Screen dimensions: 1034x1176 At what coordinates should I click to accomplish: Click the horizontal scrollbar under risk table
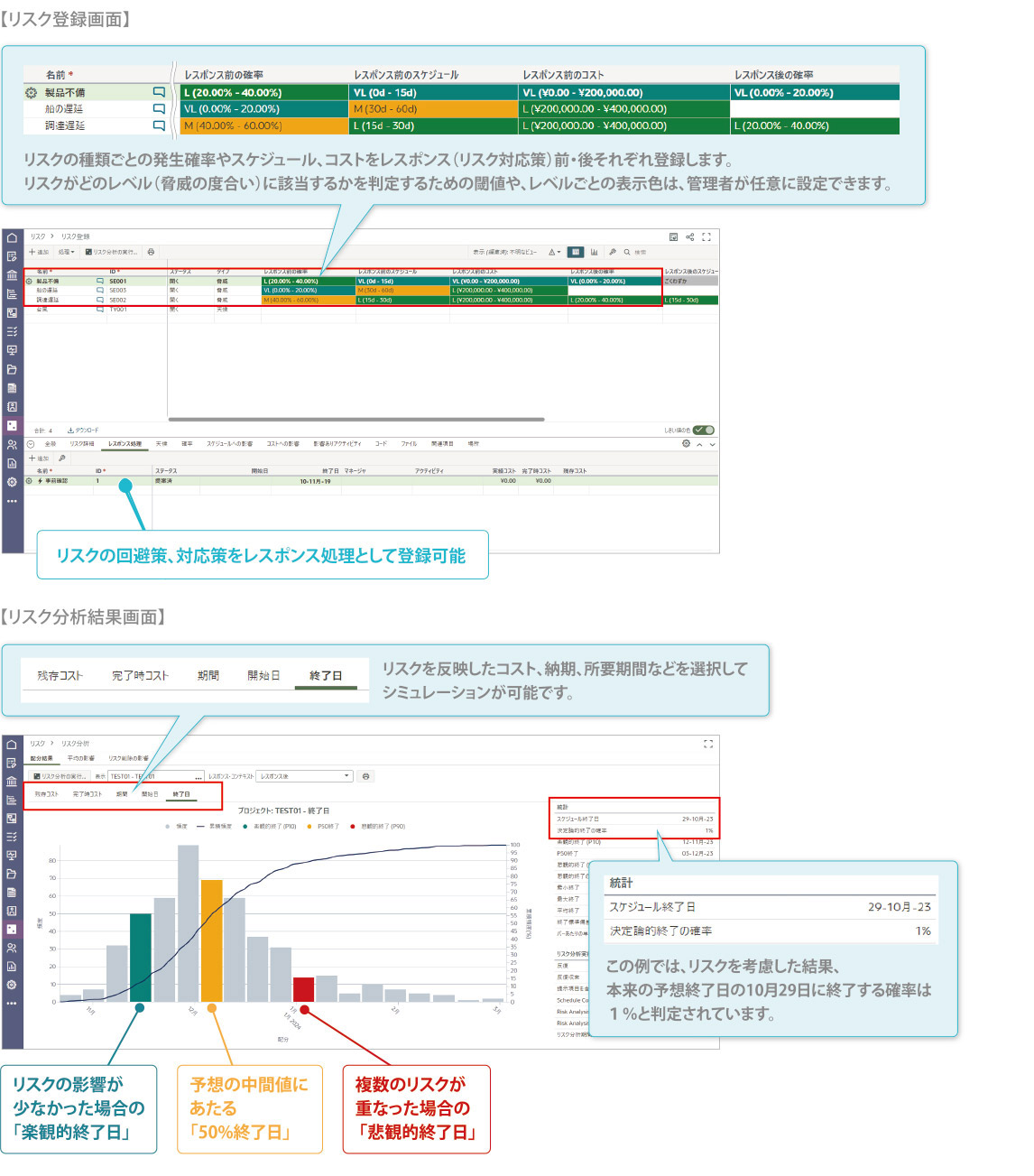click(356, 420)
